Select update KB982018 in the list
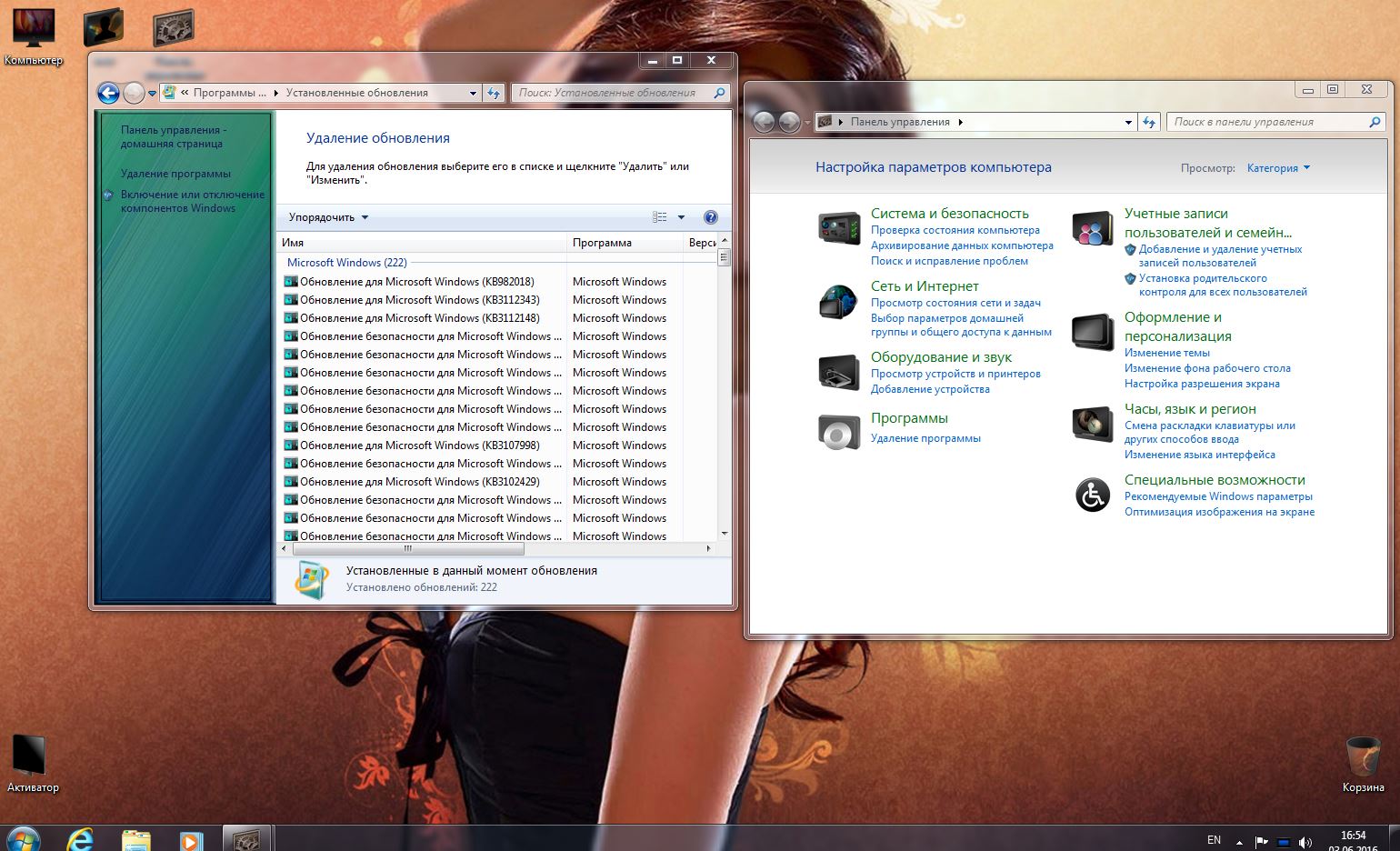This screenshot has width=1400, height=851. [416, 282]
